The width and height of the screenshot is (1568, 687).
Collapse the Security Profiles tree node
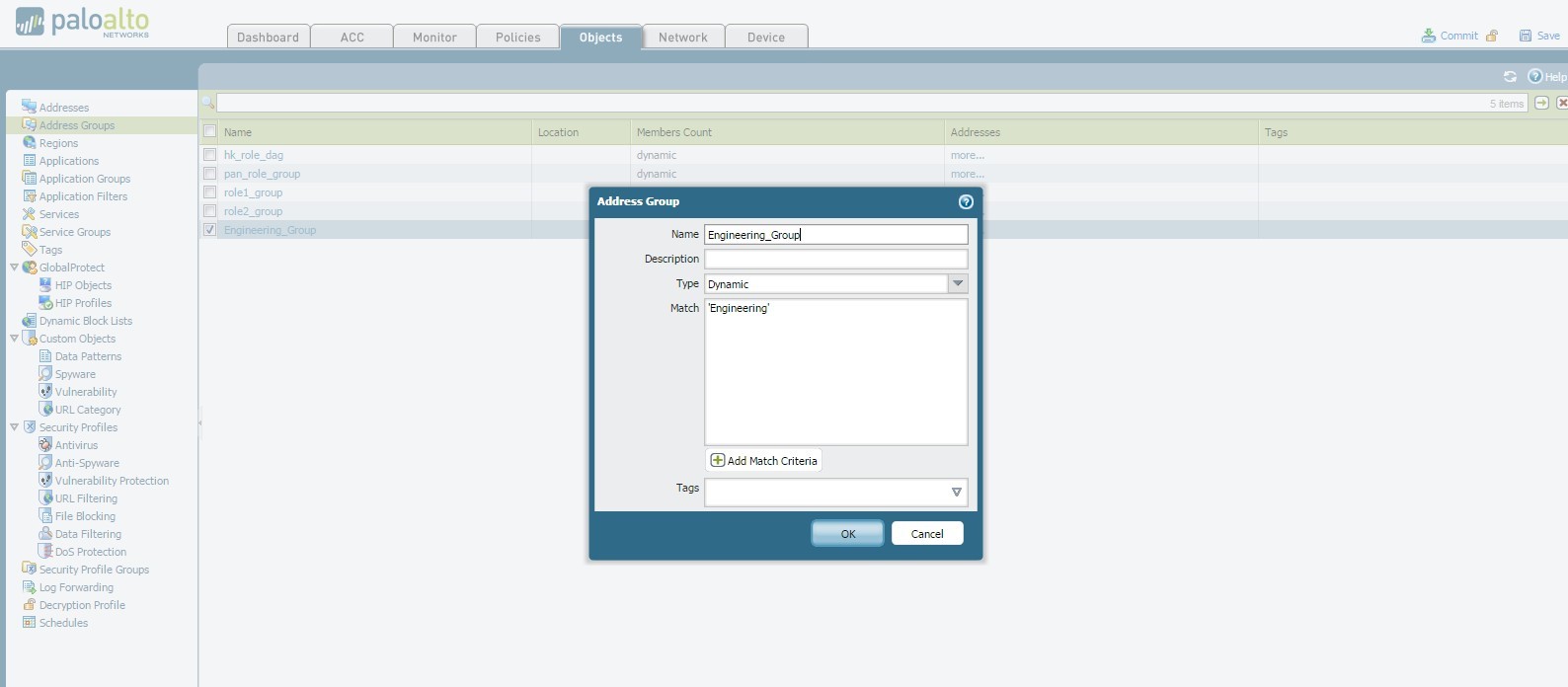pyautogui.click(x=14, y=426)
